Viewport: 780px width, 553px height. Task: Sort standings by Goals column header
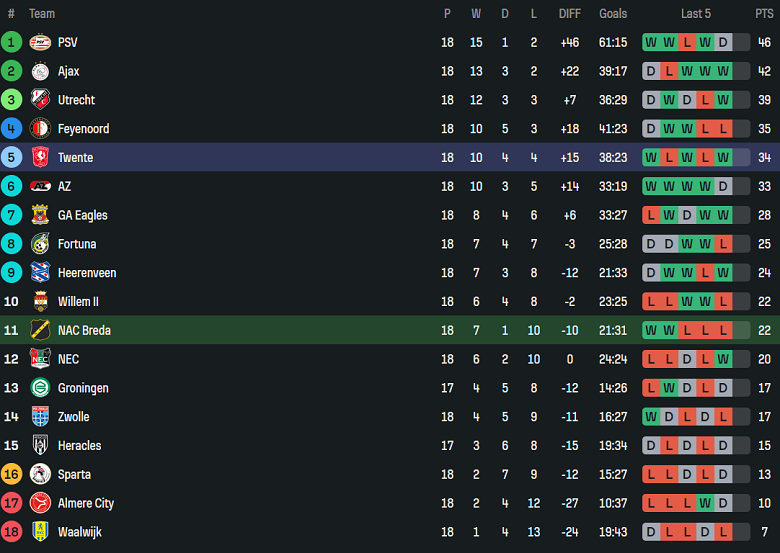(x=613, y=14)
